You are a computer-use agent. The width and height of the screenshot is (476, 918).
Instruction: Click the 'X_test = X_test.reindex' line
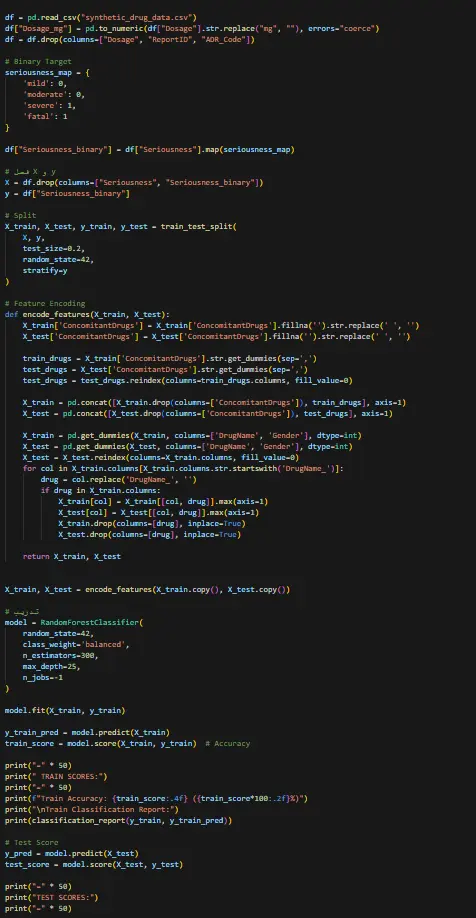(161, 457)
